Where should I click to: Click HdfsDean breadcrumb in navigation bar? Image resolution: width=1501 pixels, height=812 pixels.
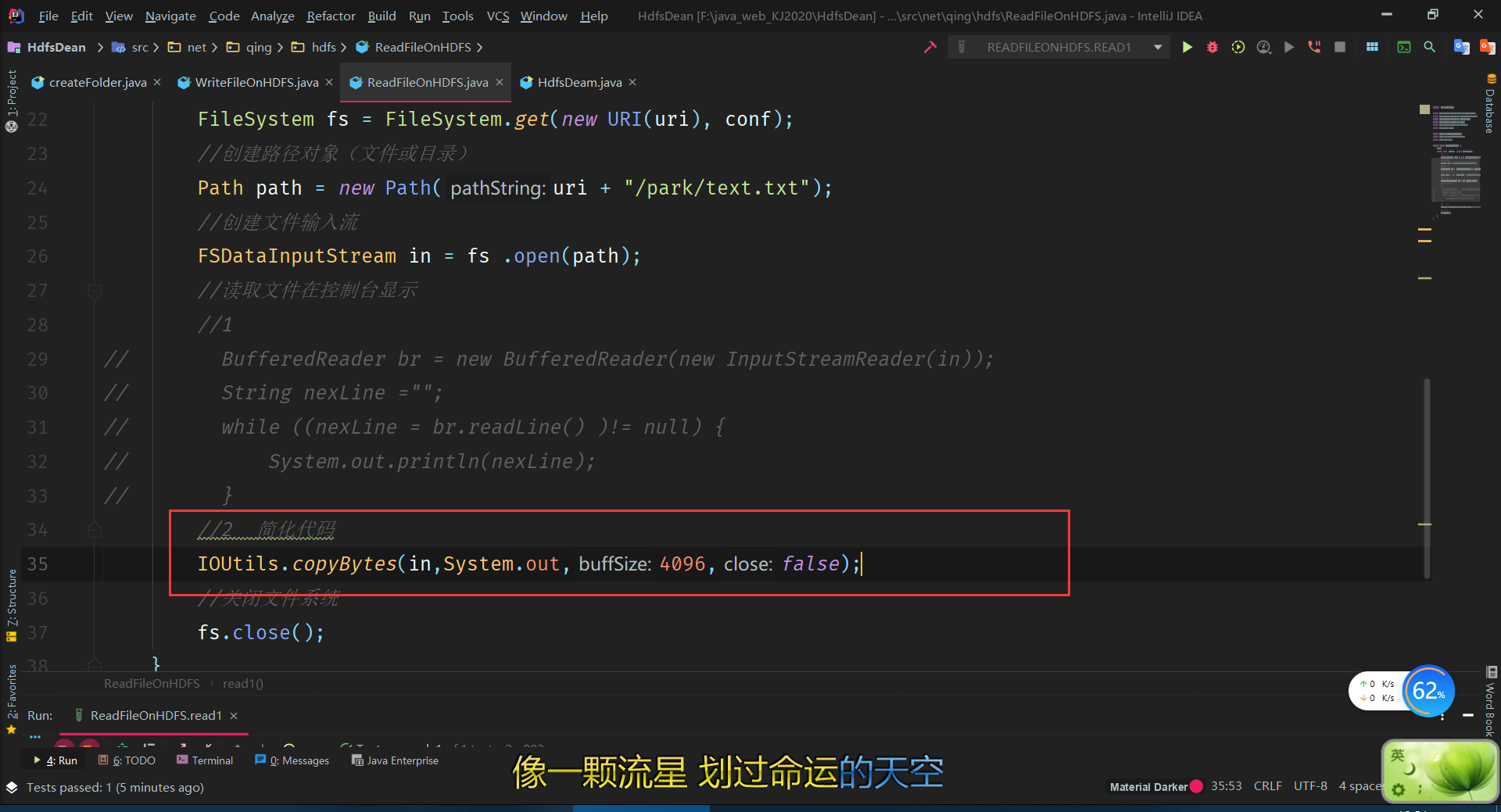[x=47, y=47]
